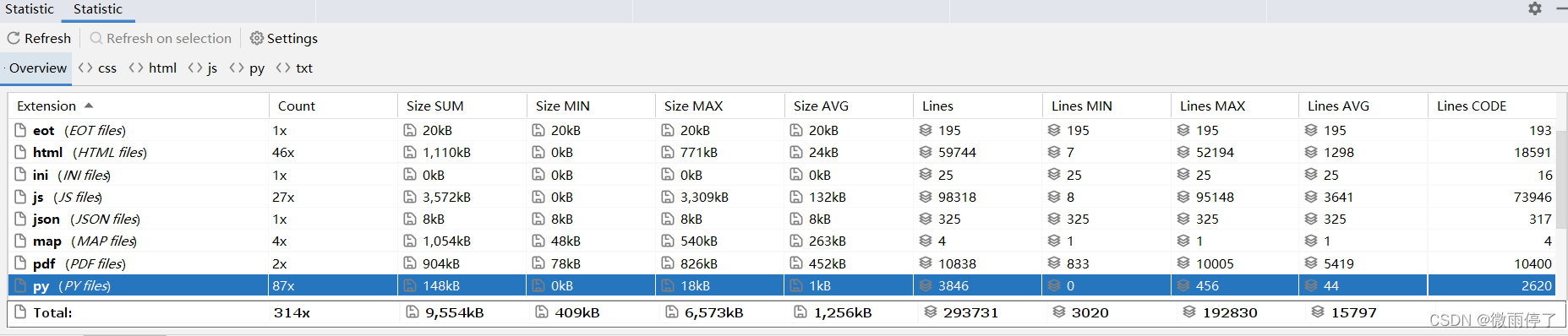
Task: Click html Size MAX 771kB
Action: pyautogui.click(x=699, y=153)
